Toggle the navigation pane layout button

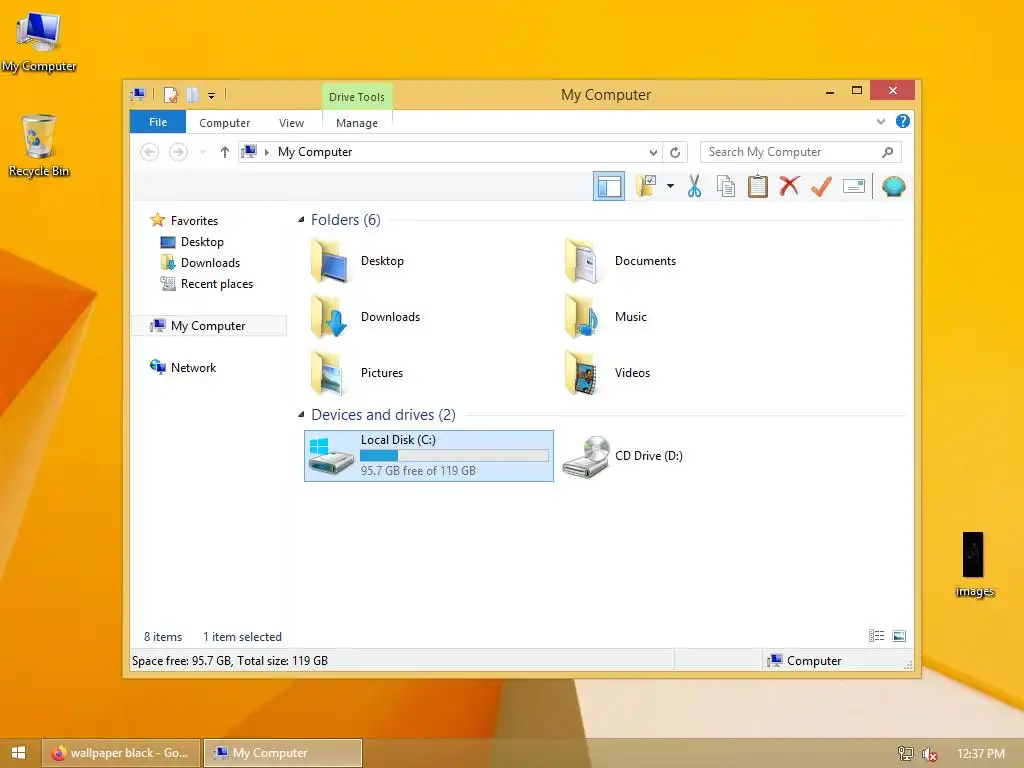(x=609, y=187)
